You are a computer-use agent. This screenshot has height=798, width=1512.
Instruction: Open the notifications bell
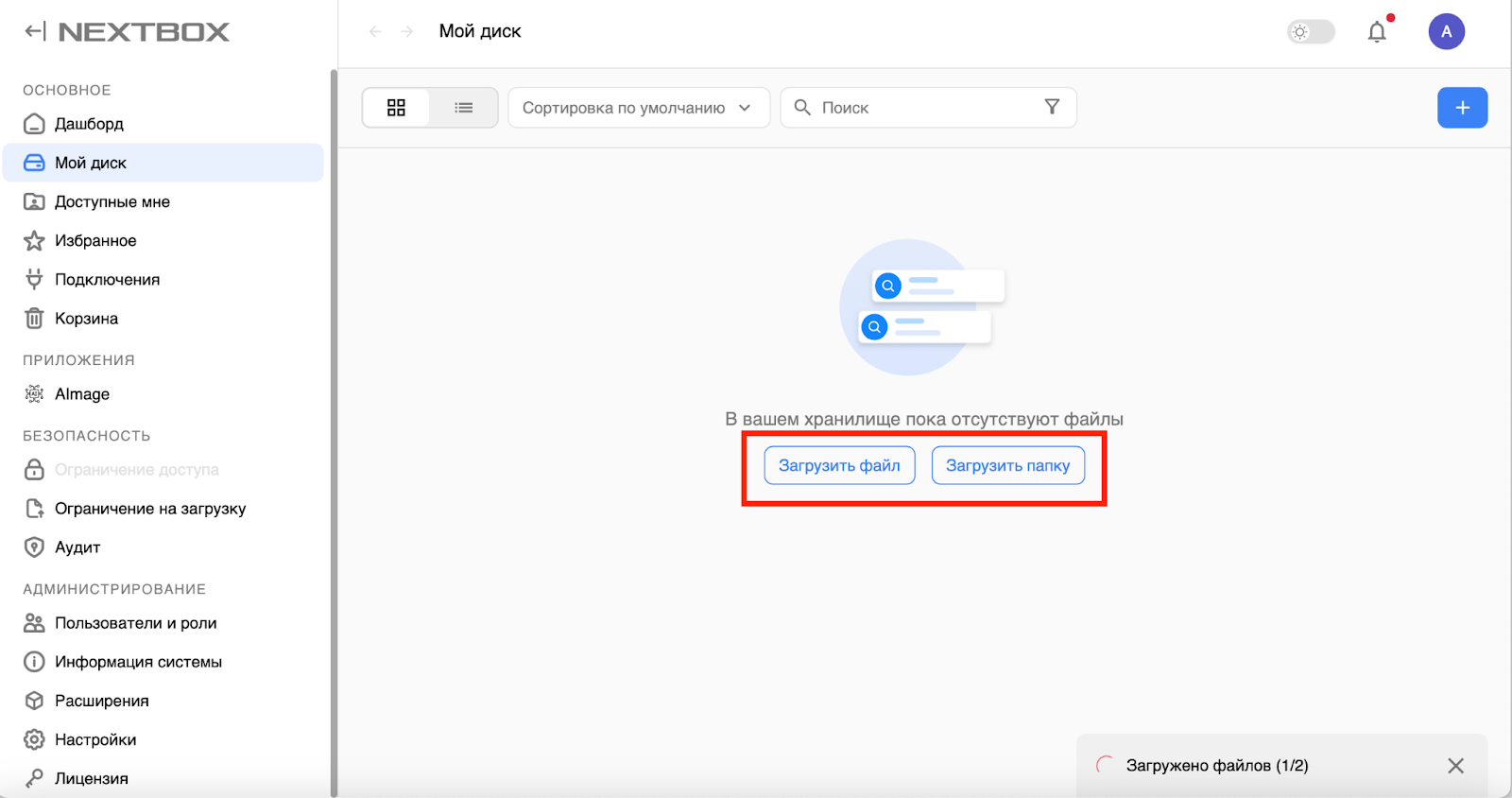click(1377, 32)
